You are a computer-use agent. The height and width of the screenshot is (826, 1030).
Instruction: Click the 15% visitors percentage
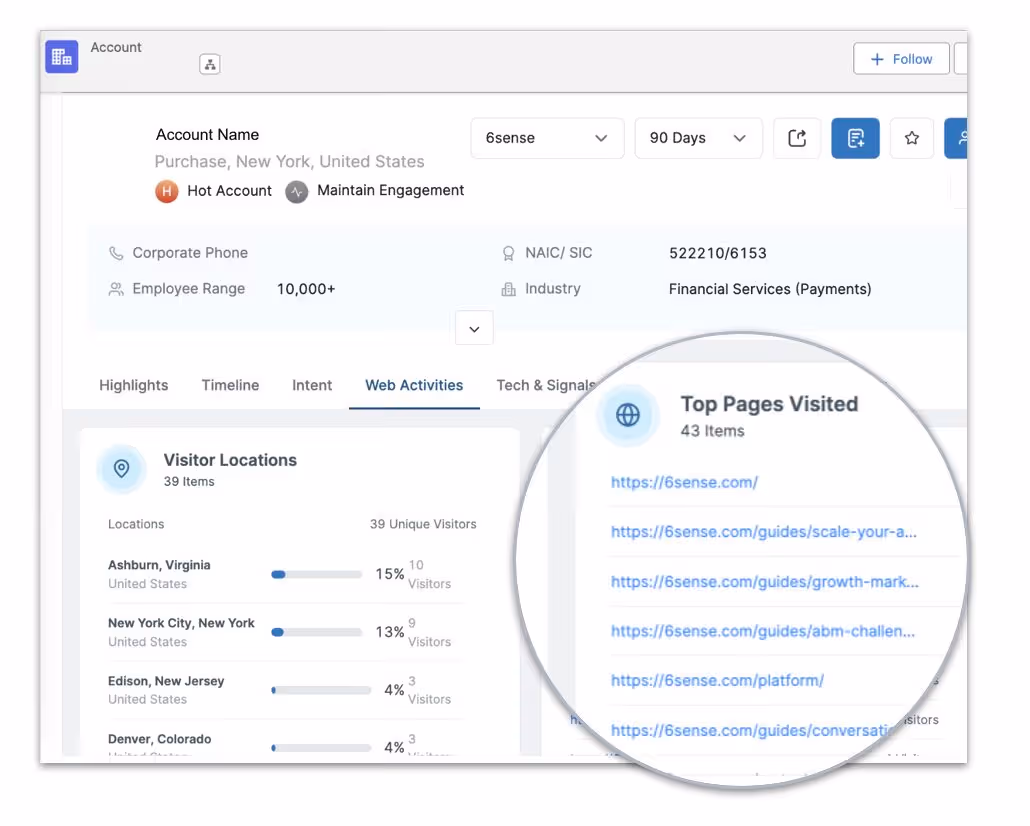[390, 574]
